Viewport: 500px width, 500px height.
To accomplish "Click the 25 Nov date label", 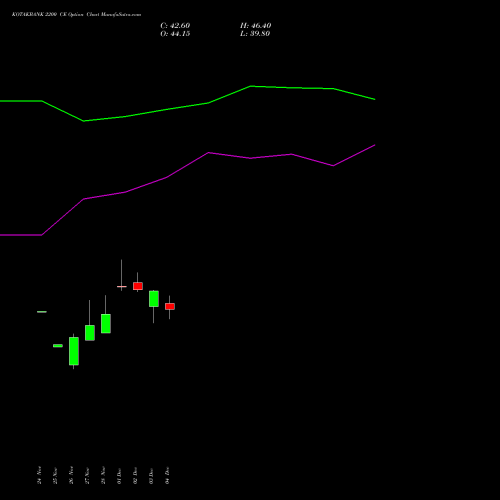I will coord(55,475).
